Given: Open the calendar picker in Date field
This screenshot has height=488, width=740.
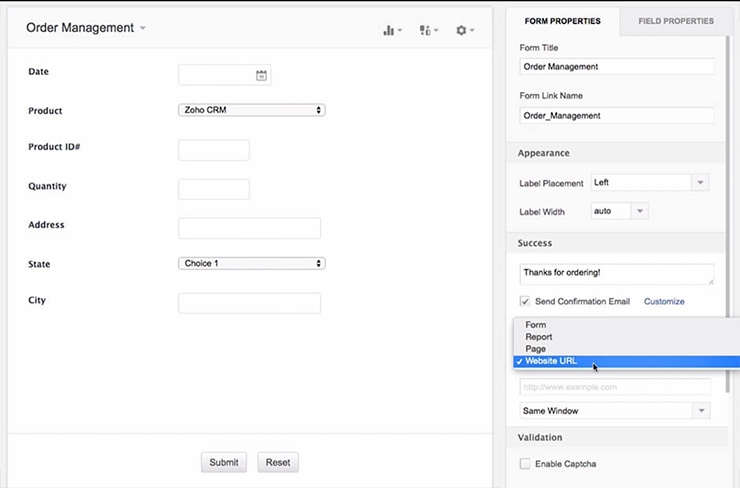Looking at the screenshot, I should (x=261, y=75).
